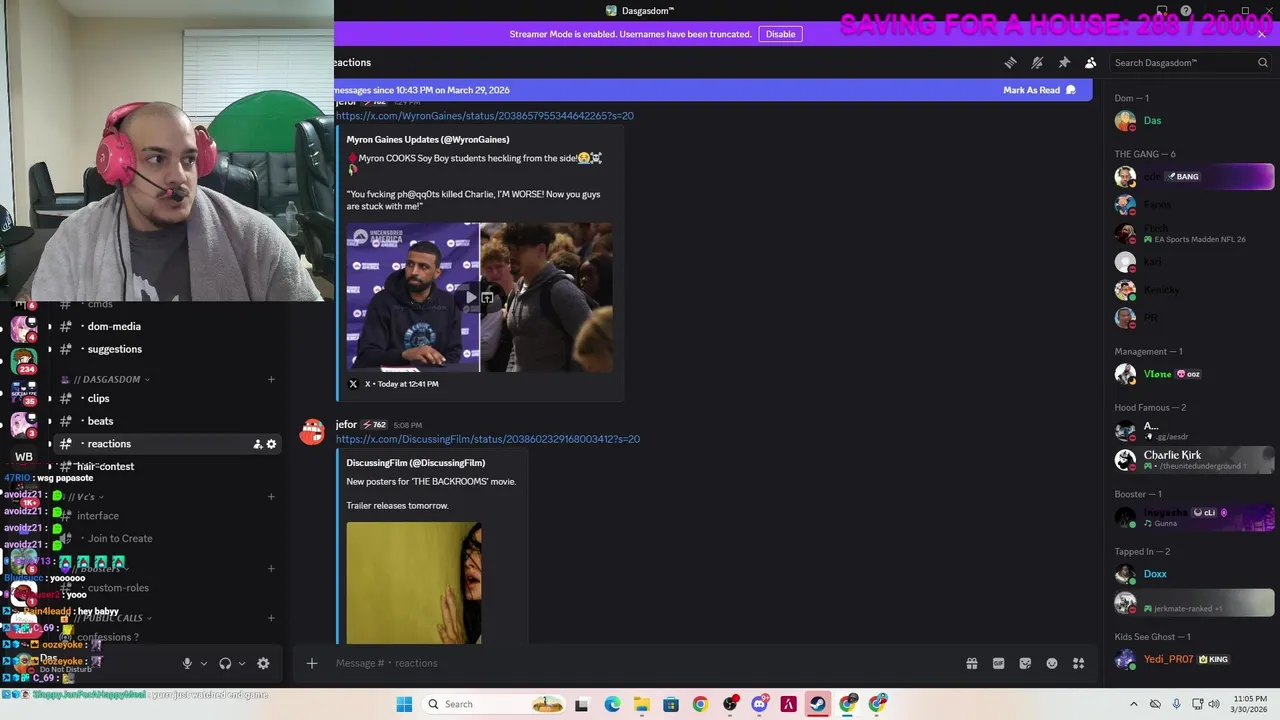Create invite icon on reactions channel
This screenshot has width=1280, height=720.
[257, 444]
